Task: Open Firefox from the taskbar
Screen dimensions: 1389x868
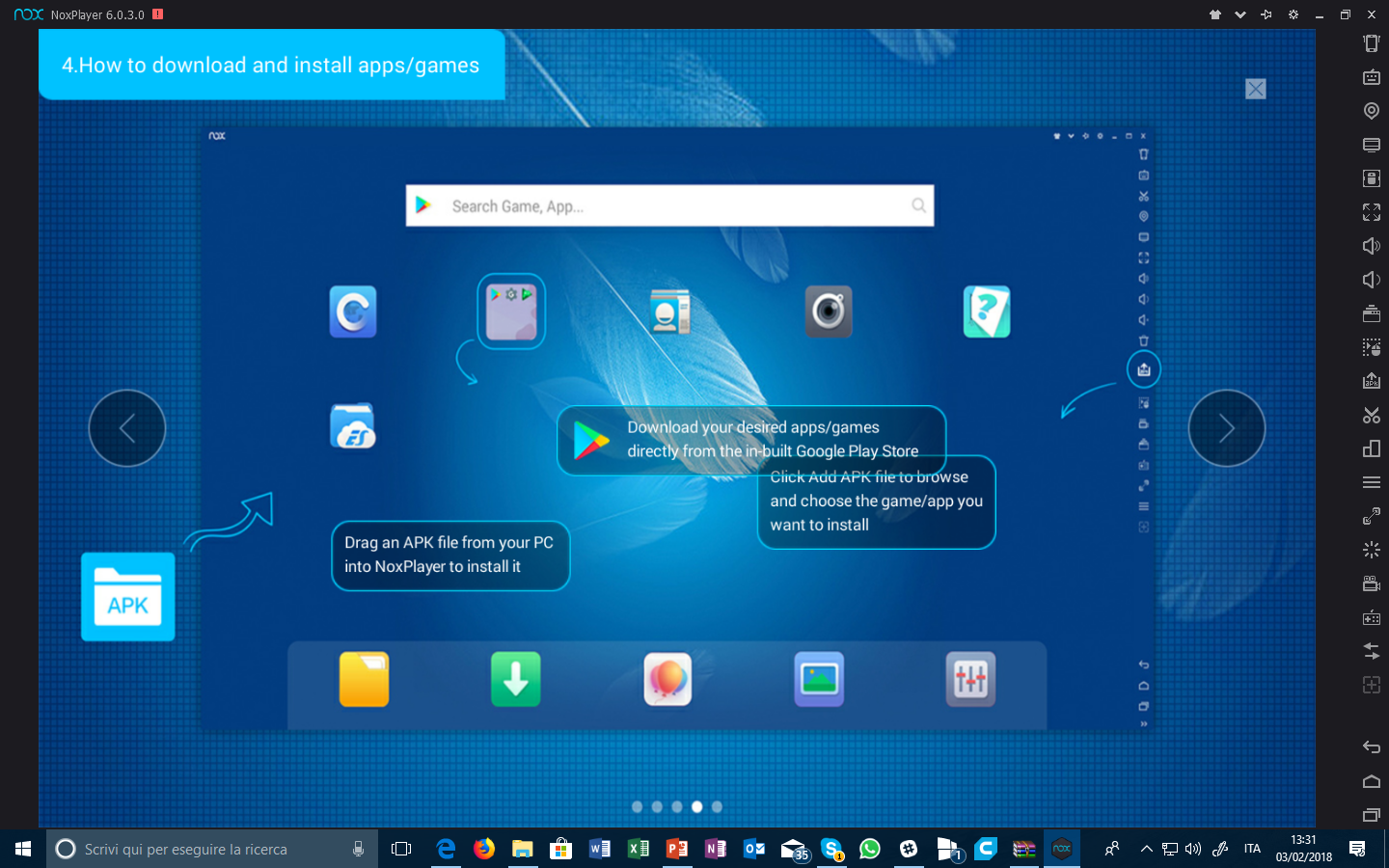Action: click(x=484, y=849)
